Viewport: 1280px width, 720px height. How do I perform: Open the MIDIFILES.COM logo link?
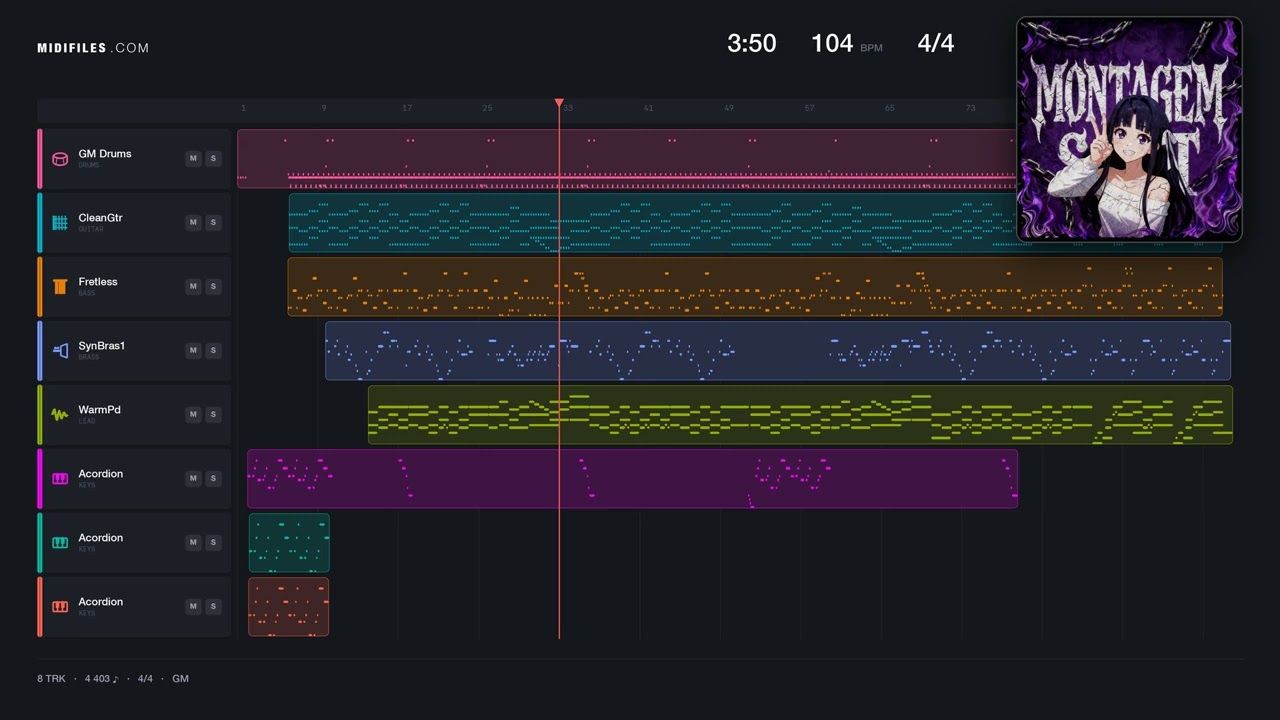93,48
